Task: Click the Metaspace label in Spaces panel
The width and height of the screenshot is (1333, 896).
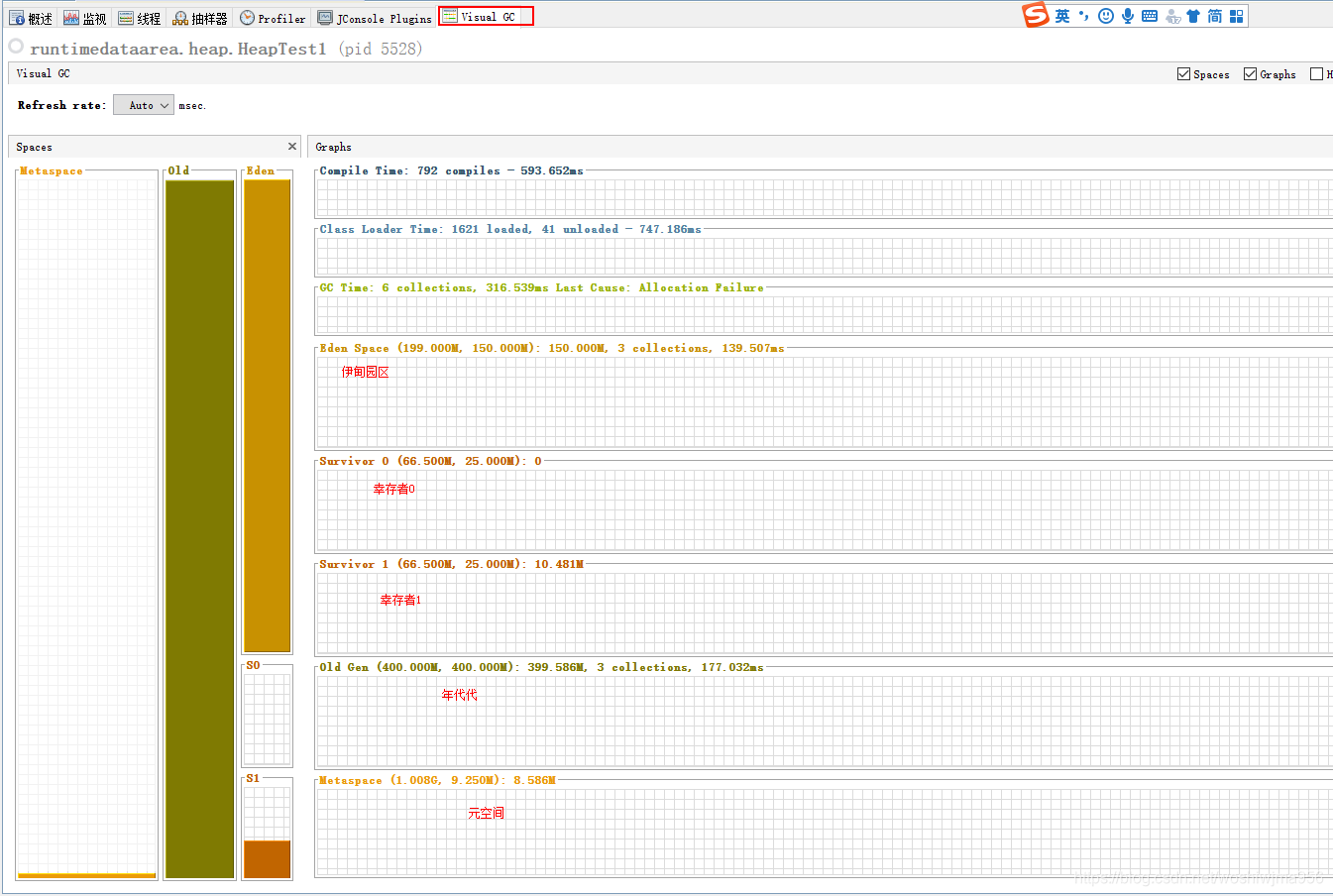Action: pyautogui.click(x=52, y=170)
